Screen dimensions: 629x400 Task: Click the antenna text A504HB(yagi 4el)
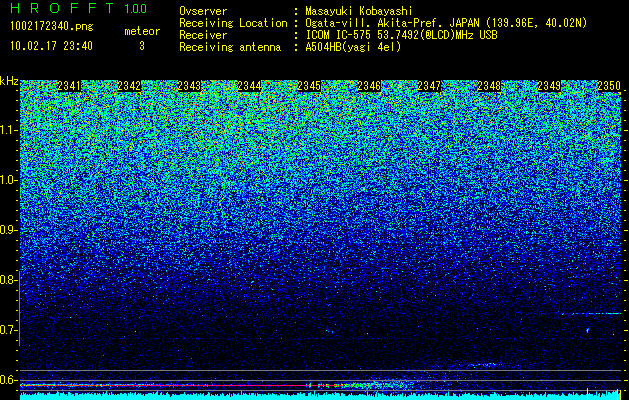point(353,47)
